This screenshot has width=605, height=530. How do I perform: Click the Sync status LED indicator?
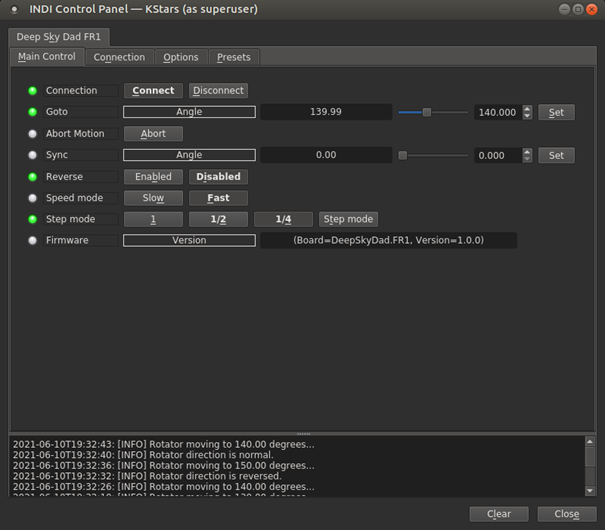pyautogui.click(x=32, y=155)
